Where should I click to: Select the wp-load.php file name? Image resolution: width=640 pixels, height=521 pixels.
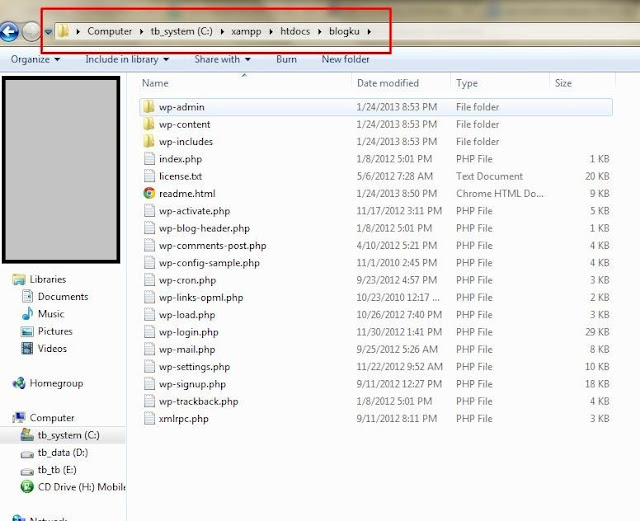(x=187, y=315)
